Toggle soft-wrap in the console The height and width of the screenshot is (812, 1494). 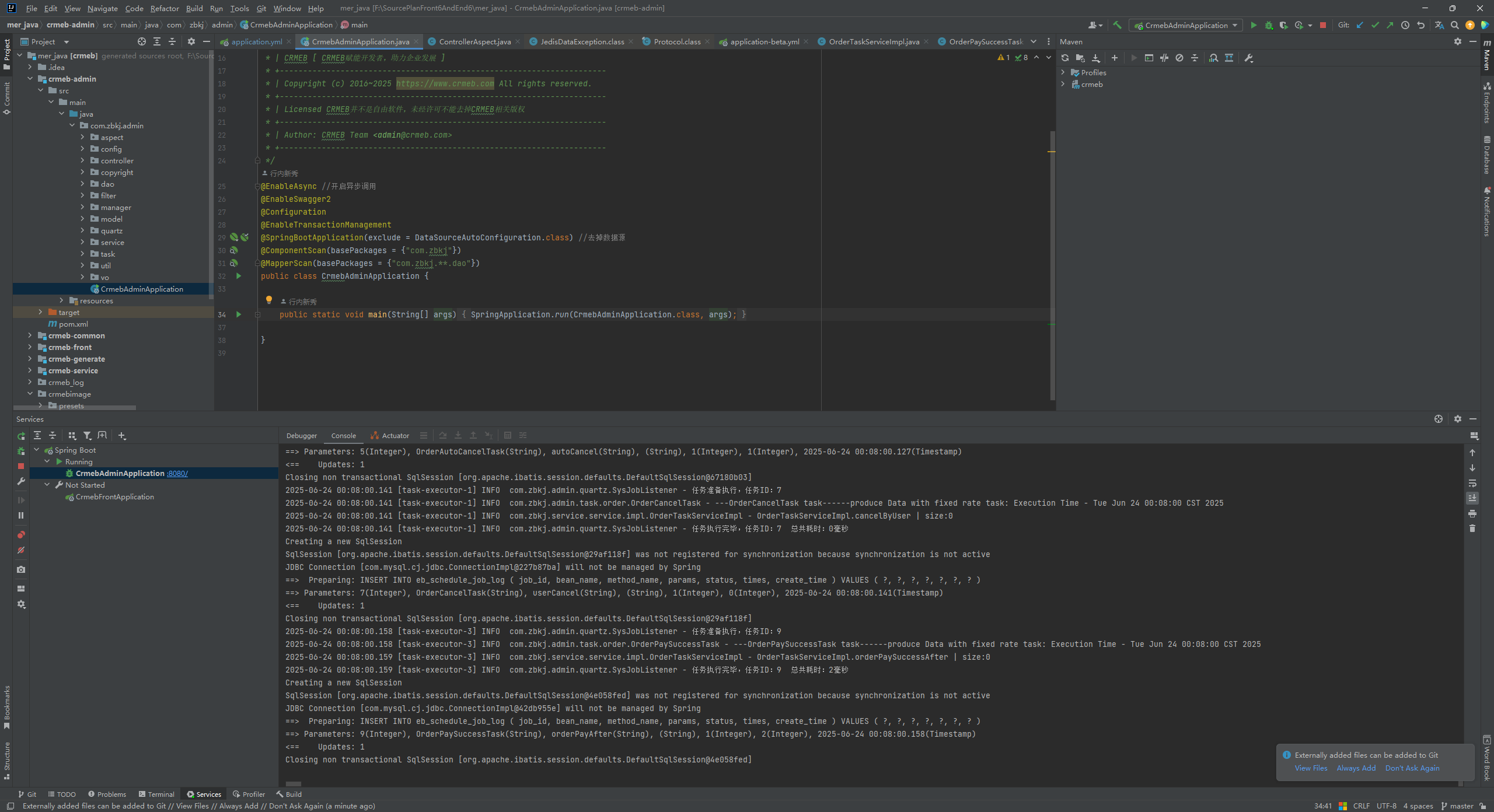(x=1472, y=483)
